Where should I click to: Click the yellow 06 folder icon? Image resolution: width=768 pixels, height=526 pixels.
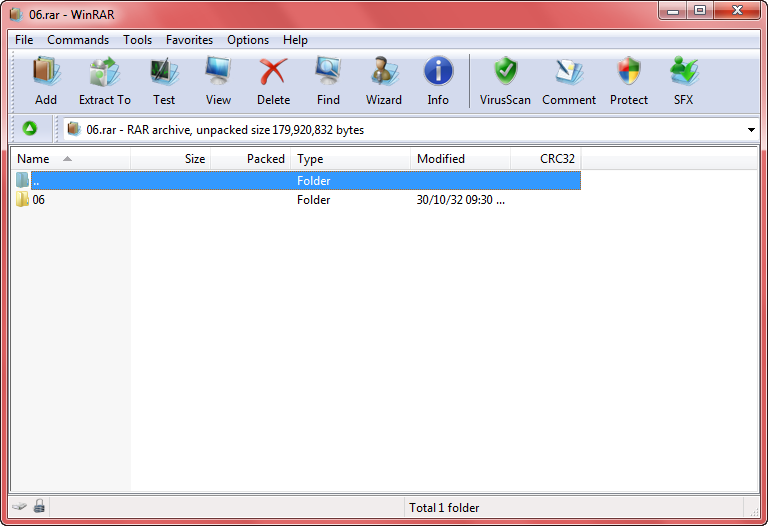(x=22, y=199)
